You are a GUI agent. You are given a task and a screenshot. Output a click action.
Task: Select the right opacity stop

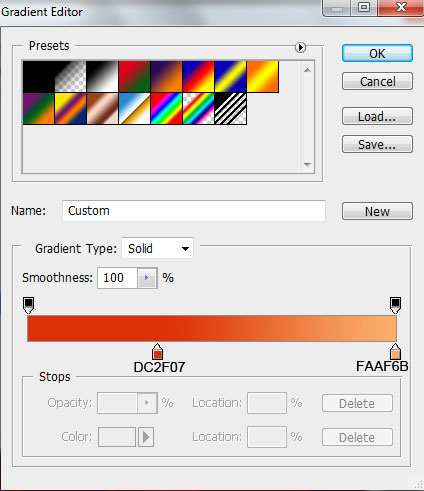(x=395, y=305)
